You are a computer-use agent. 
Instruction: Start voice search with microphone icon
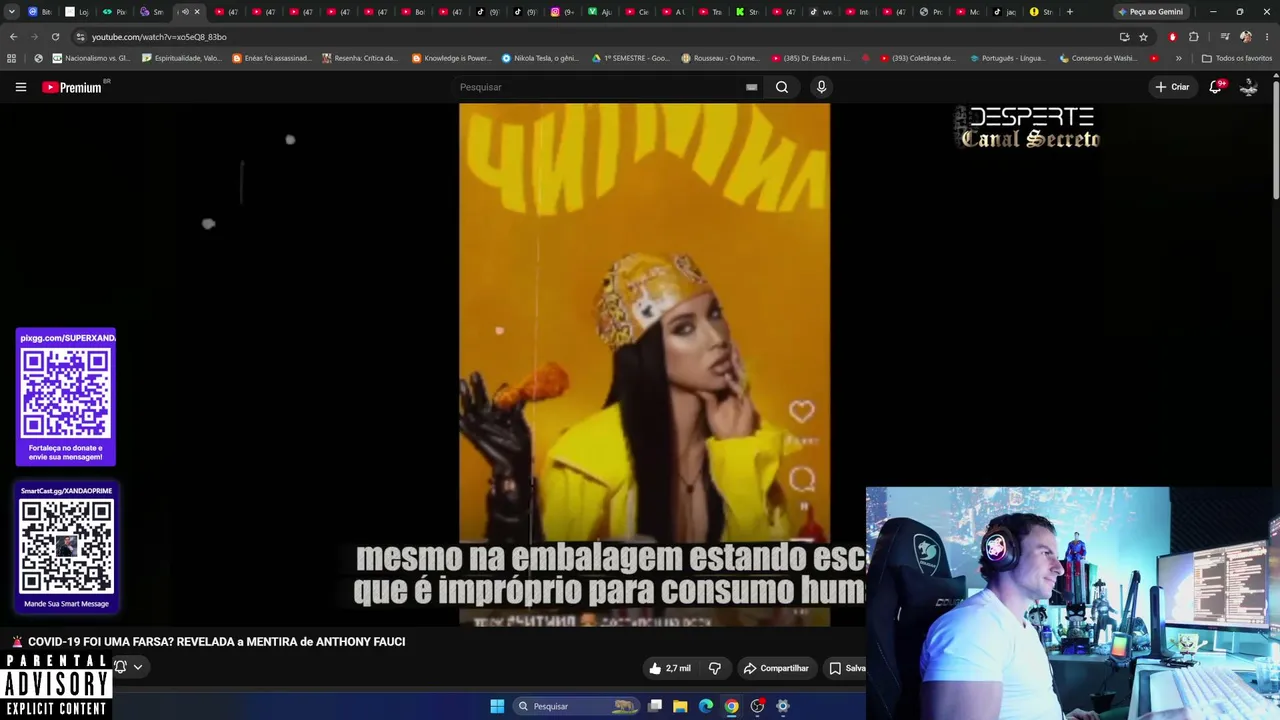pos(821,87)
